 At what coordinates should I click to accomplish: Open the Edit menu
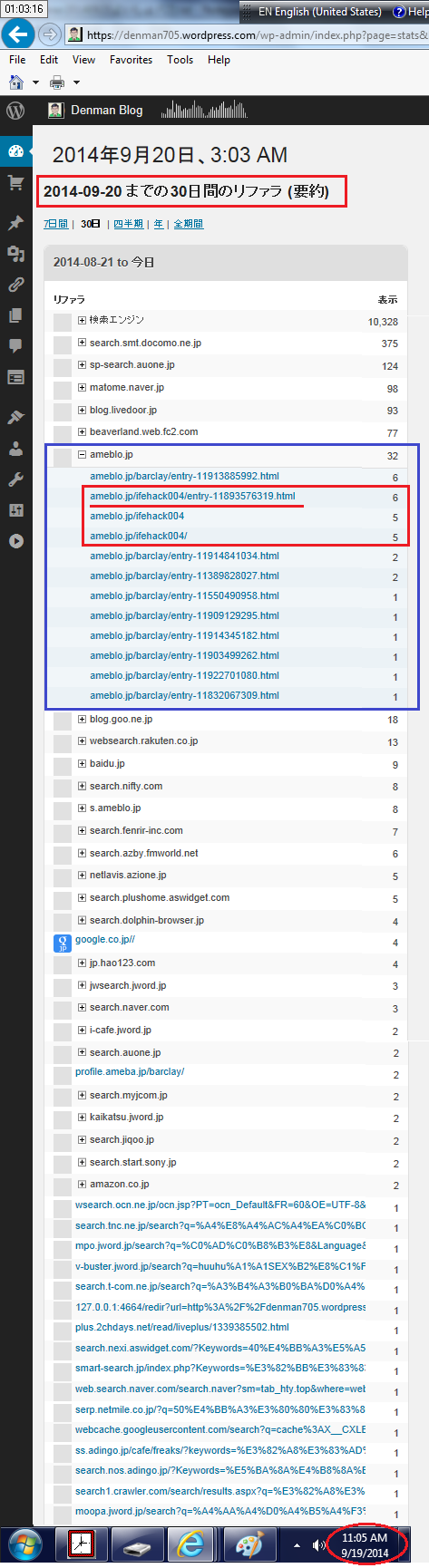click(49, 60)
